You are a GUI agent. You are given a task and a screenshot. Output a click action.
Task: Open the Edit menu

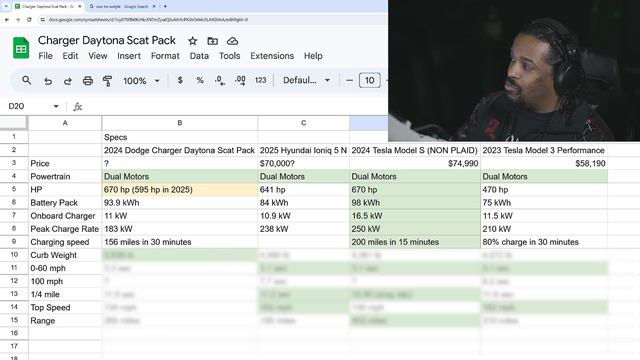[70, 56]
